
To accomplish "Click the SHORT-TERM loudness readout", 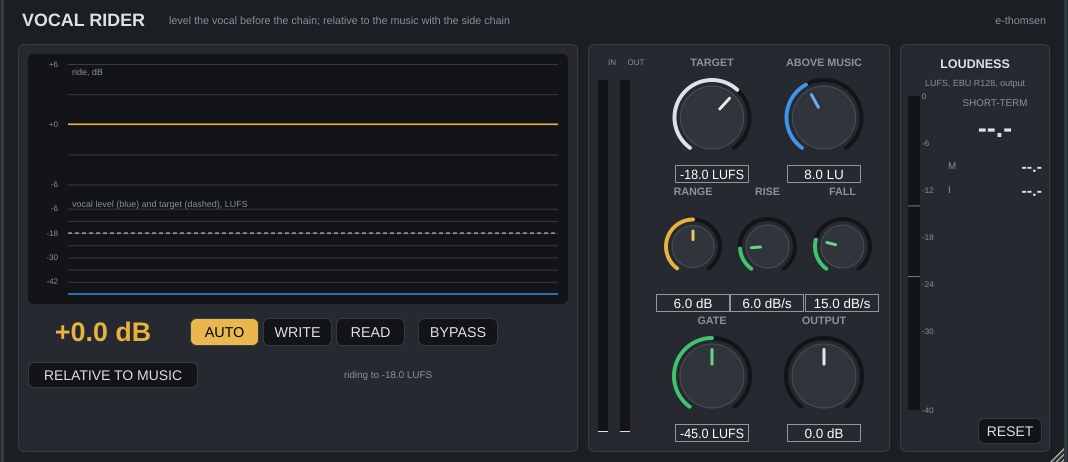I will [x=994, y=129].
